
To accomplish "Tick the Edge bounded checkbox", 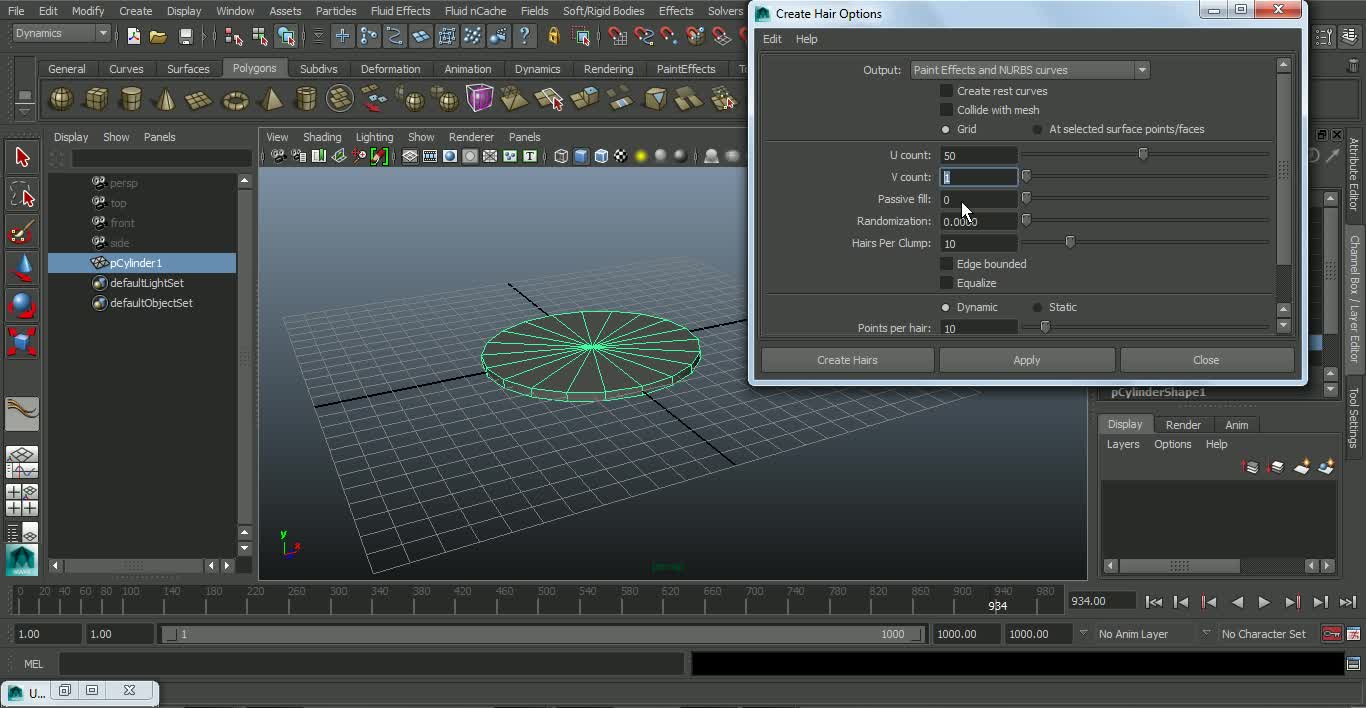I will 946,264.
